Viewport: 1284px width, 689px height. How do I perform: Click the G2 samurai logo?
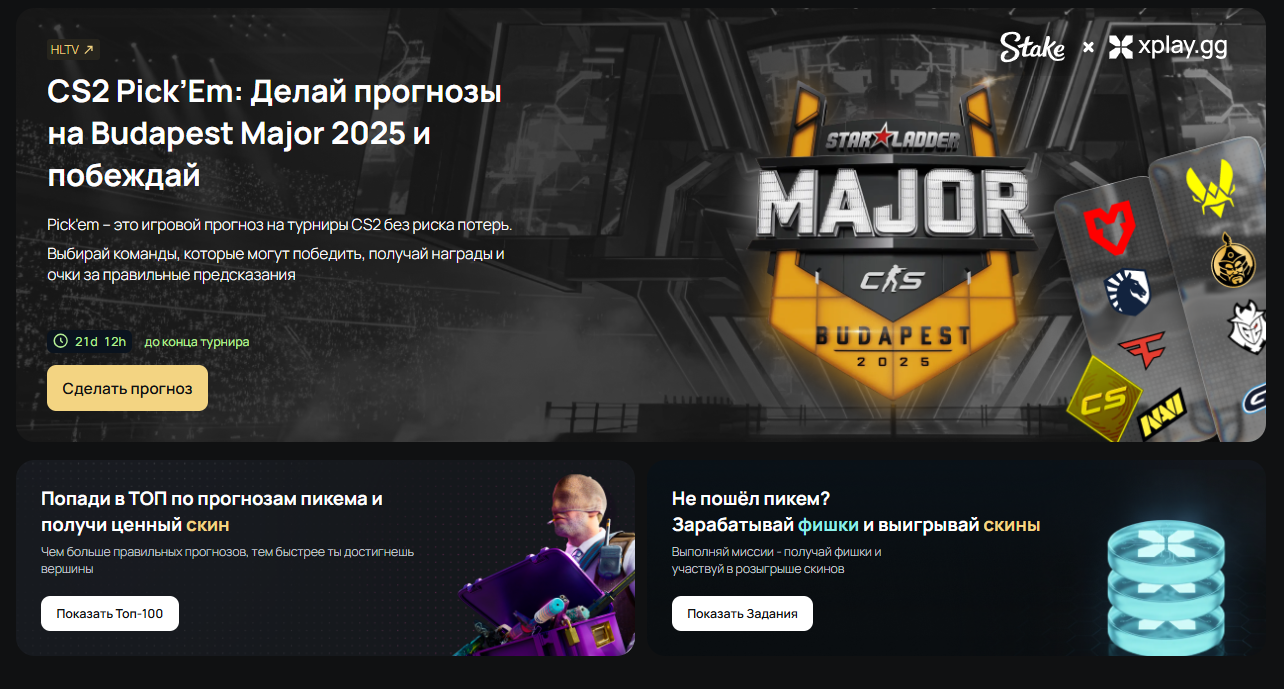[1250, 325]
